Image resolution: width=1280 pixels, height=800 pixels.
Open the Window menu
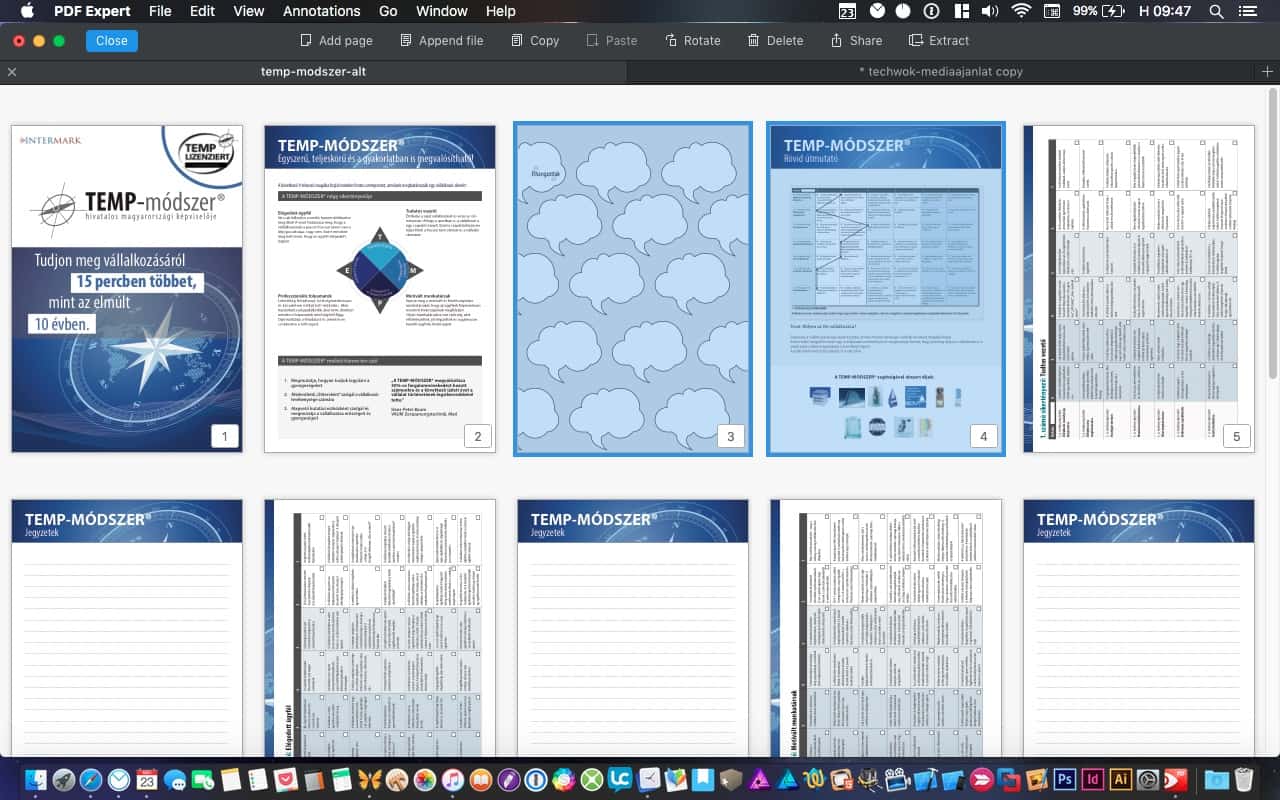click(441, 11)
